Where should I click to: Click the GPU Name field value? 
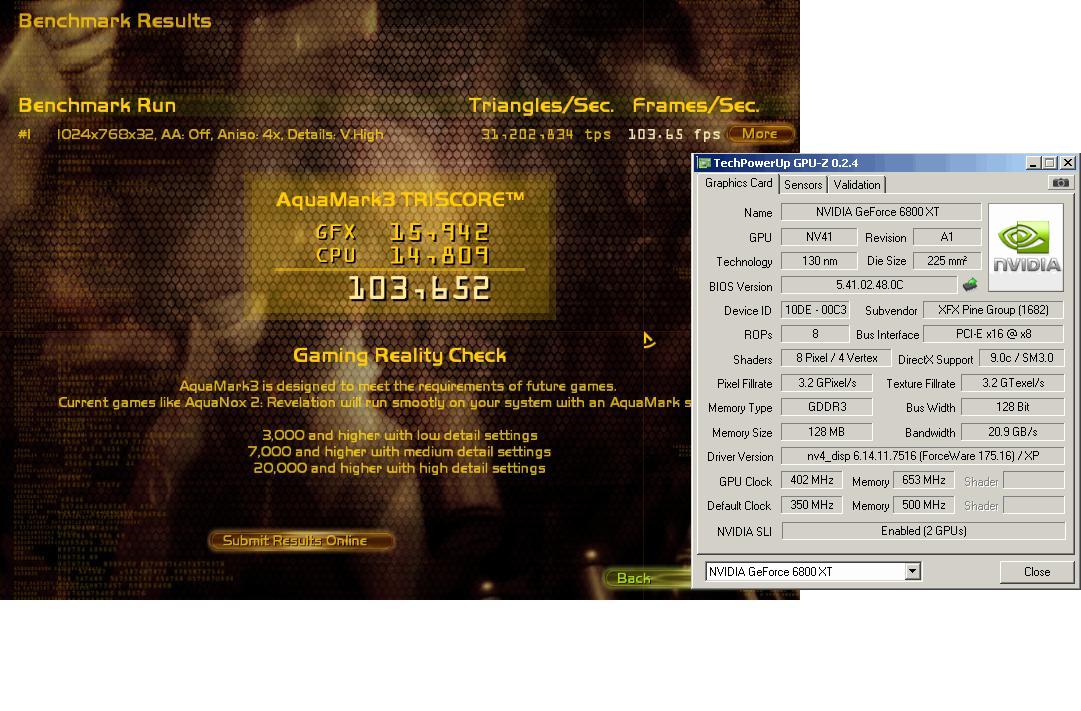pos(880,212)
